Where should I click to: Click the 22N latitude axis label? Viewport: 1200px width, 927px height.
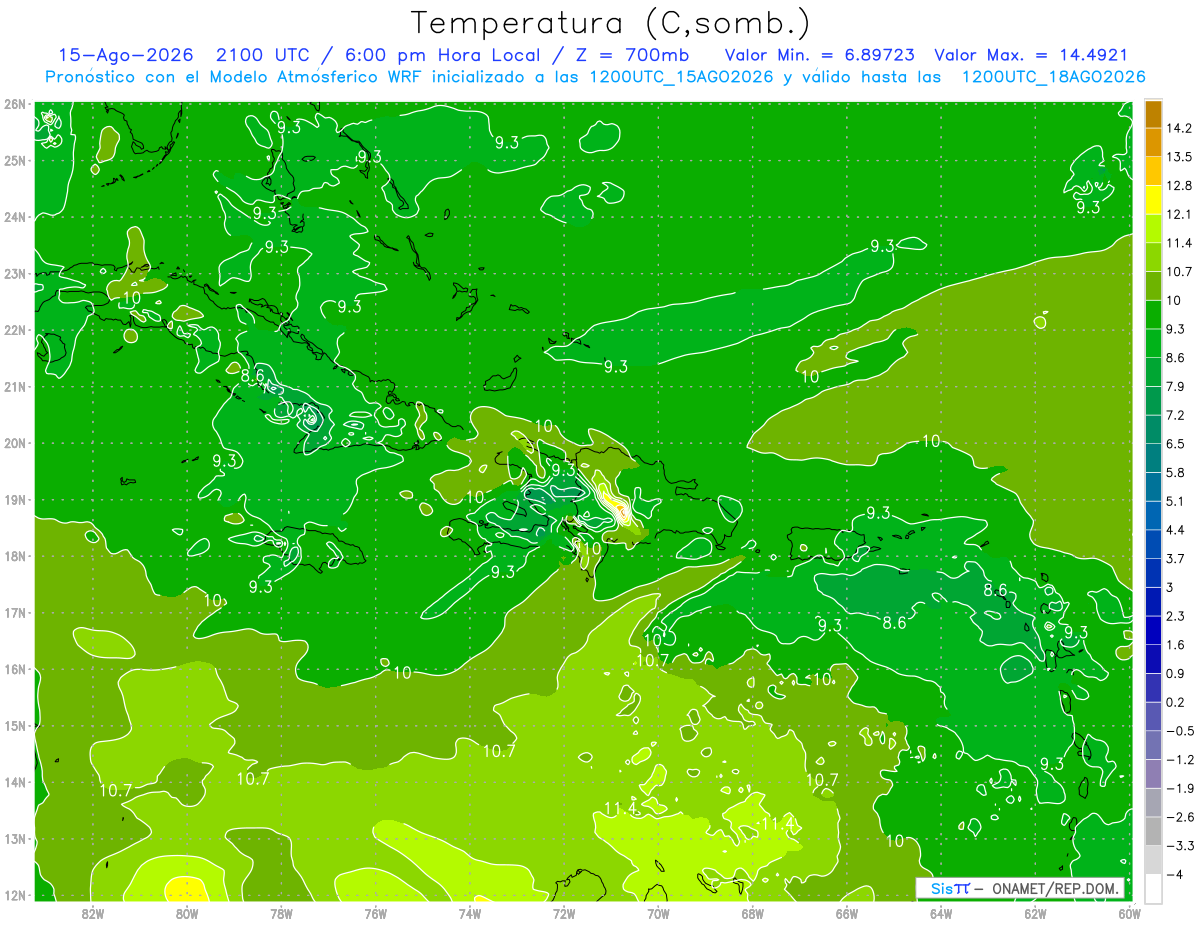click(x=15, y=330)
